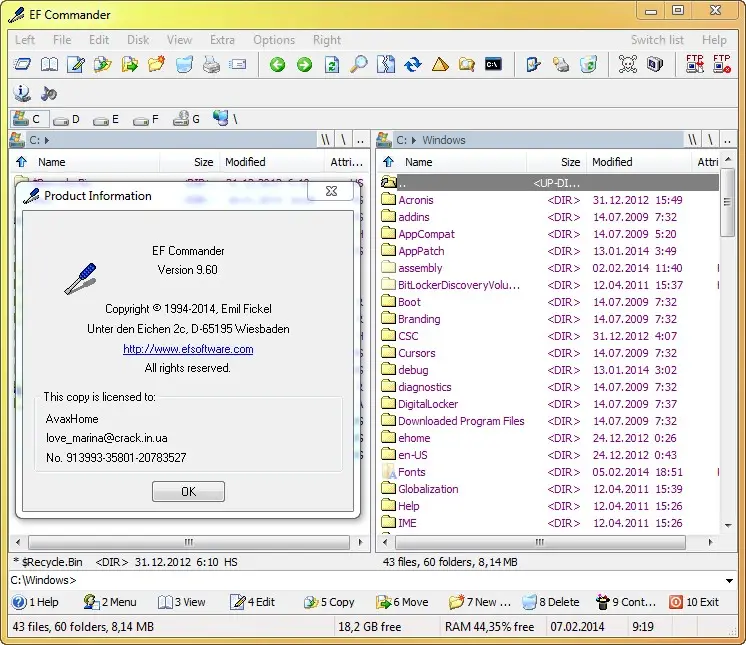
Task: Open the Extra menu
Action: (222, 40)
